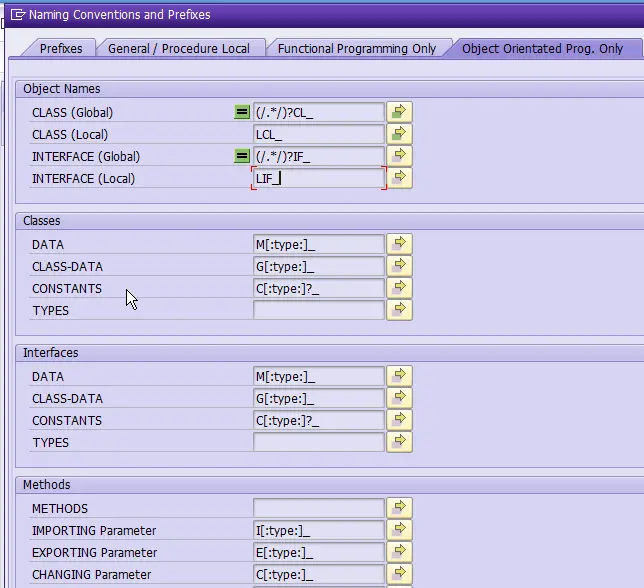
Task: Click equals selection option icon for CLASS (Global)
Action: tap(242, 112)
